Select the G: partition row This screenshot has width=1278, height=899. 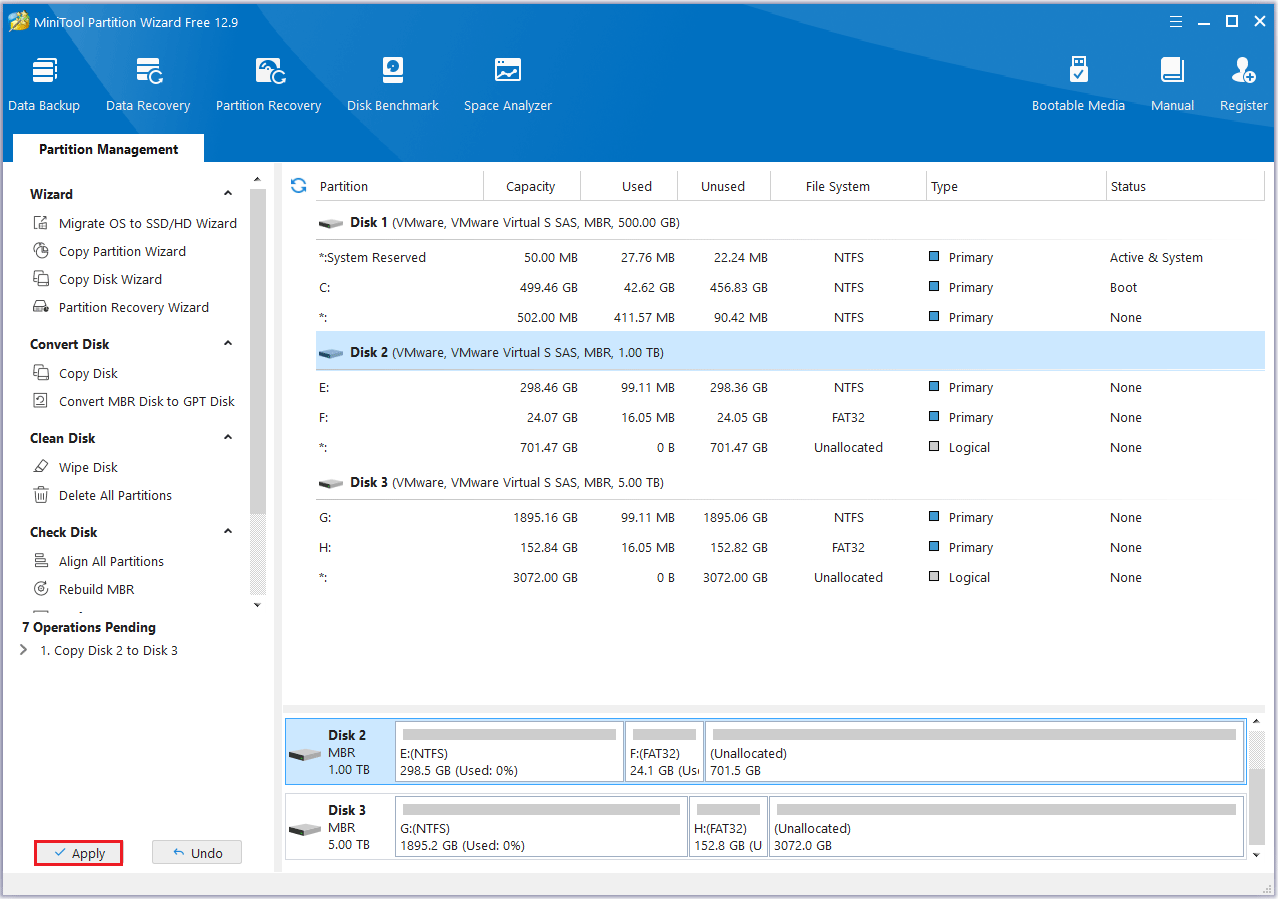click(790, 517)
